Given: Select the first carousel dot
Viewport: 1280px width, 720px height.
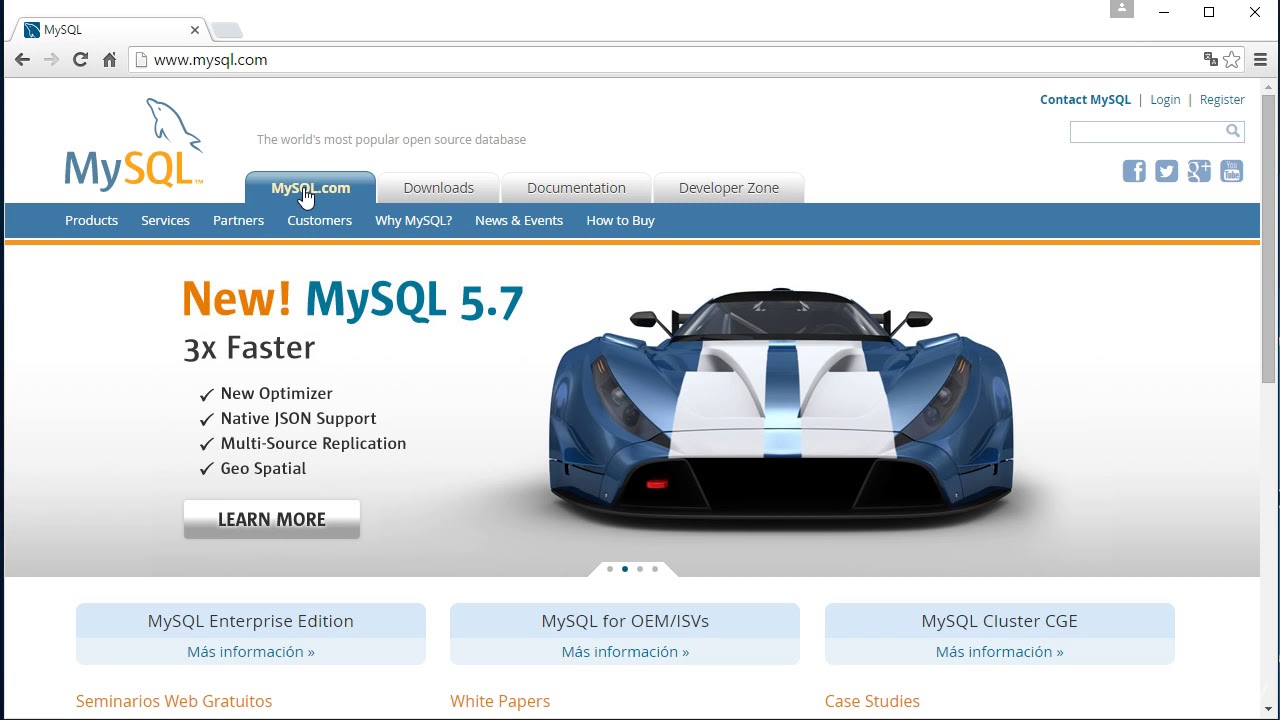Looking at the screenshot, I should pos(610,569).
